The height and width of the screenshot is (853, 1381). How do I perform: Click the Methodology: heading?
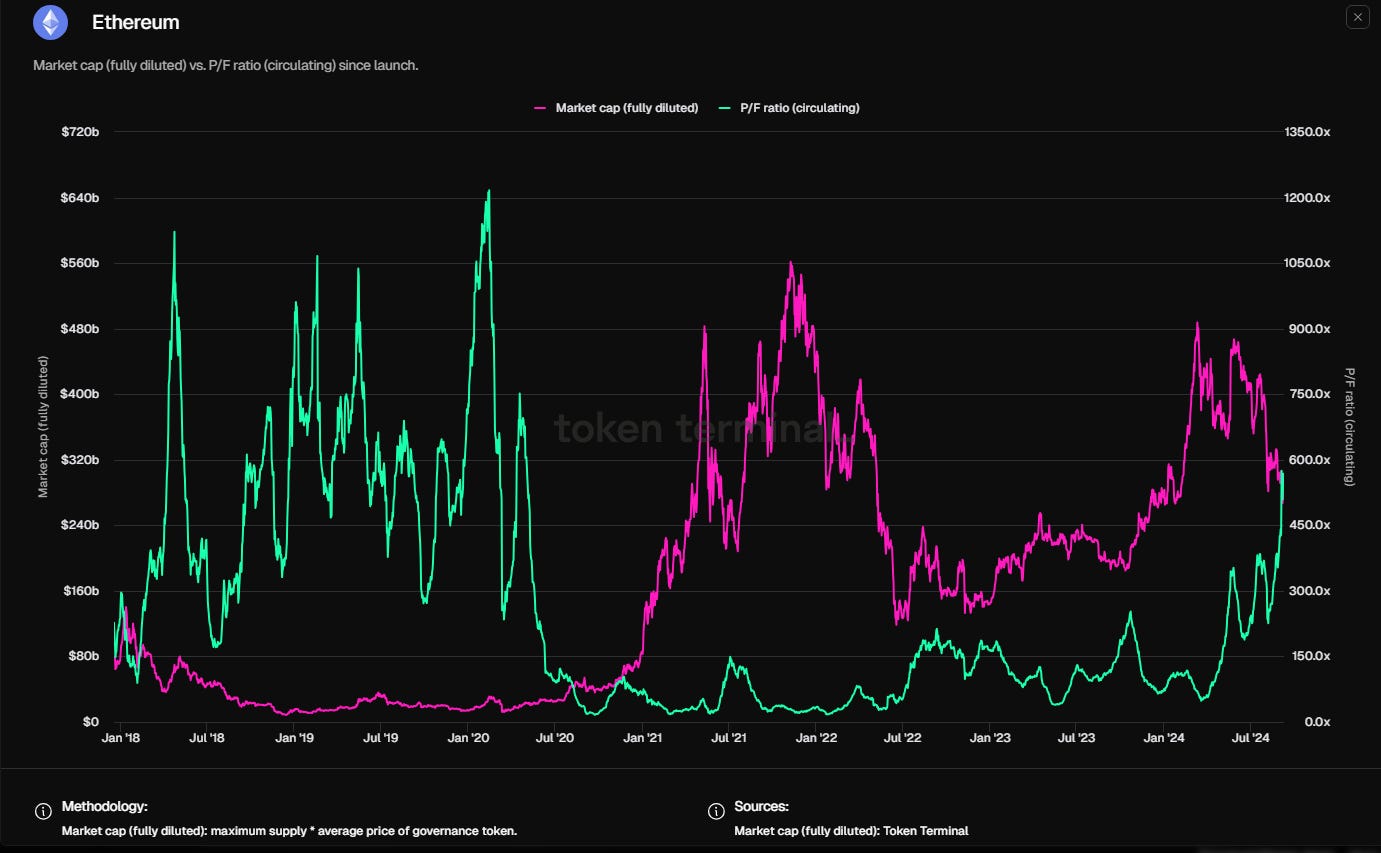pyautogui.click(x=105, y=806)
